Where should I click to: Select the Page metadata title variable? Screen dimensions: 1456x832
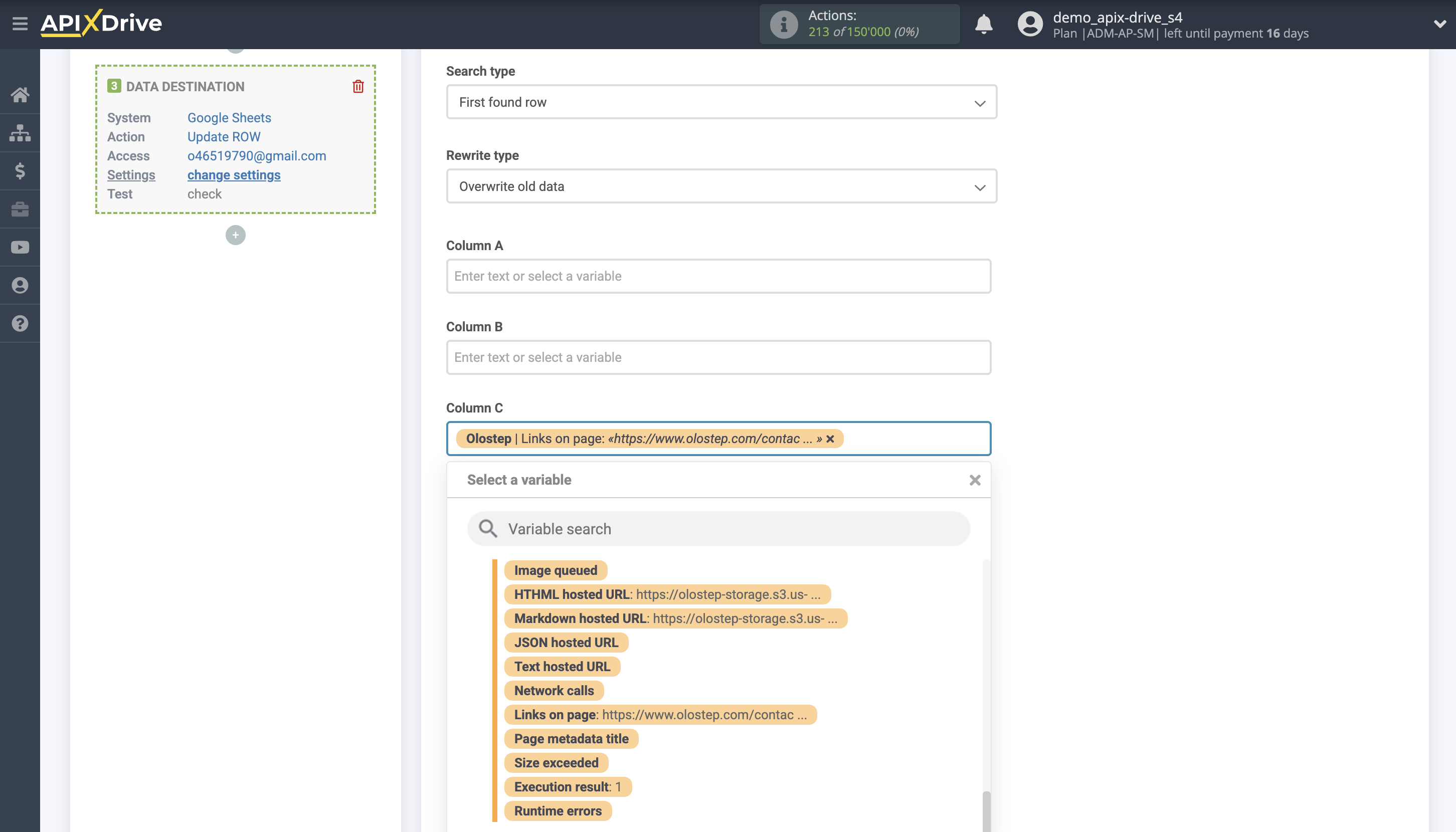click(571, 739)
